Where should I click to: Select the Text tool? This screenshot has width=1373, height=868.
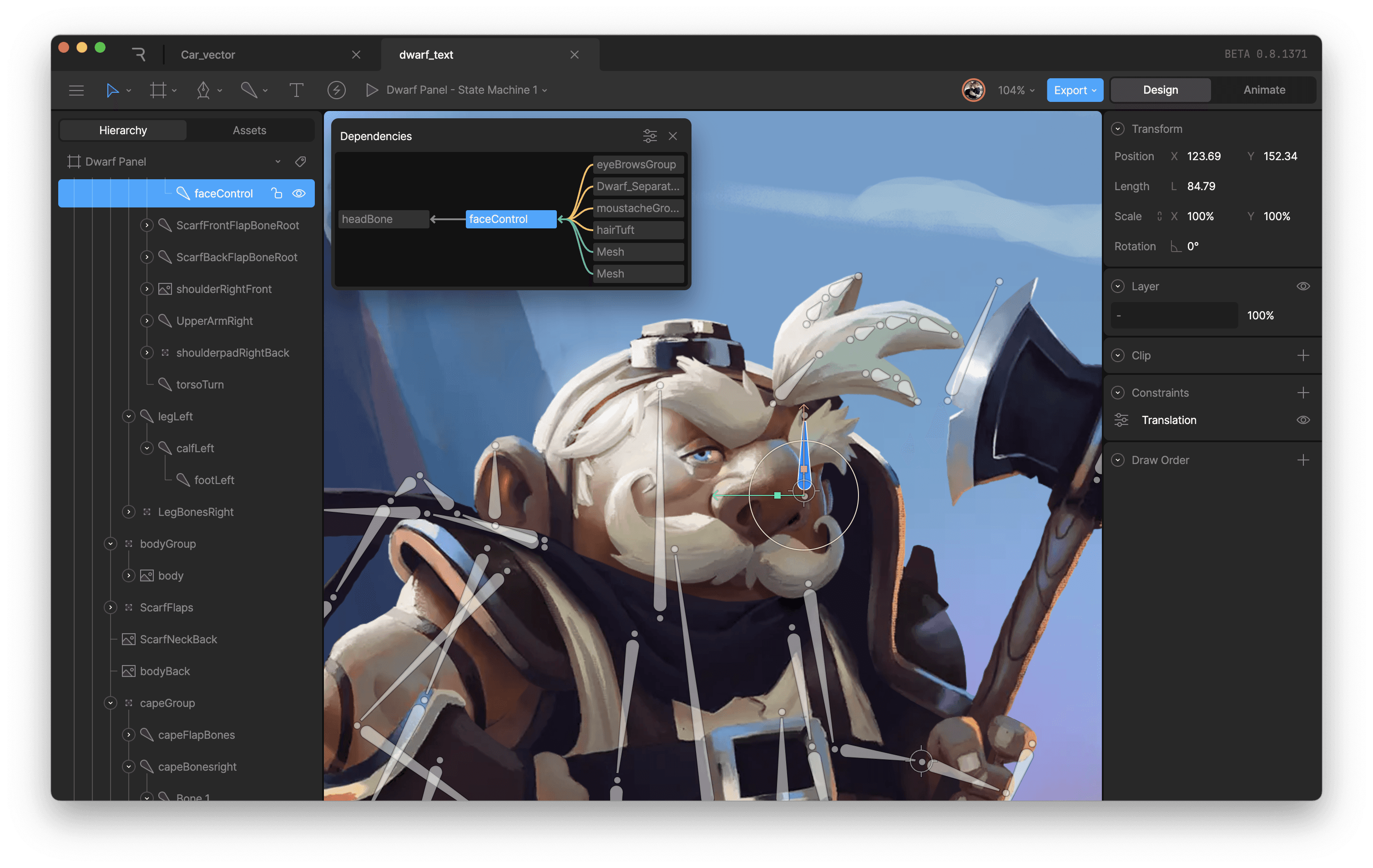tap(296, 90)
